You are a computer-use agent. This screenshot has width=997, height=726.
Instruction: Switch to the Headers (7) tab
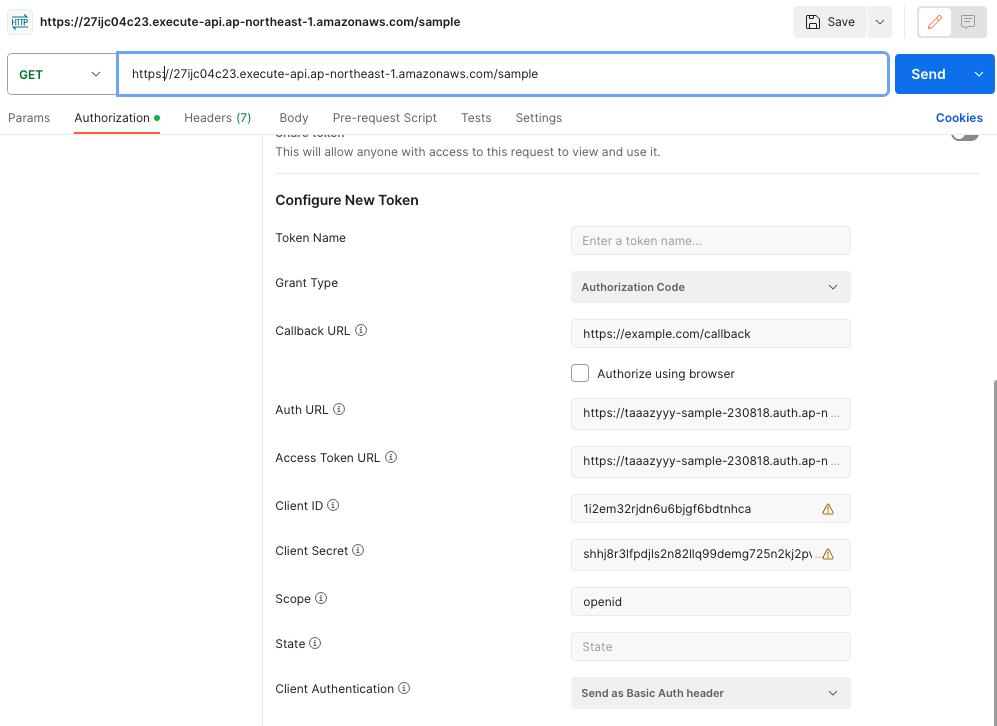[x=217, y=117]
